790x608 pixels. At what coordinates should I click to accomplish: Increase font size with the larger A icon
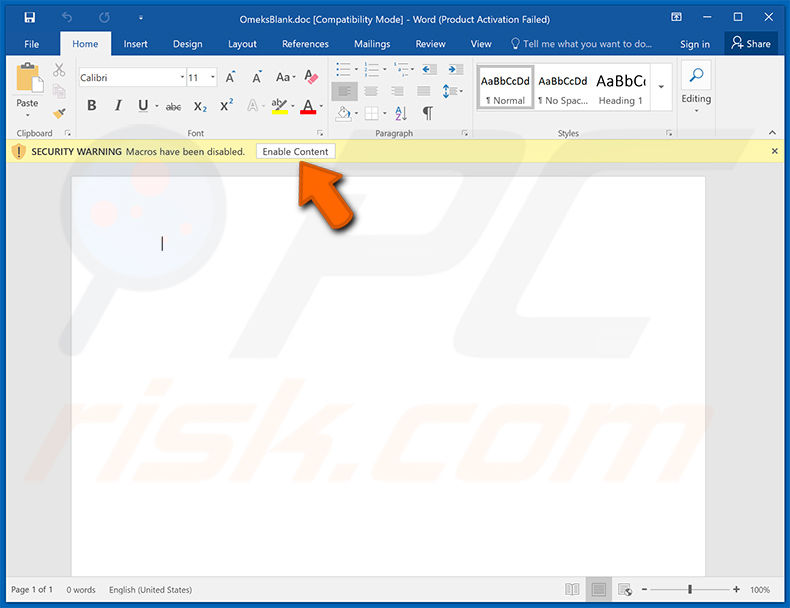pyautogui.click(x=231, y=77)
